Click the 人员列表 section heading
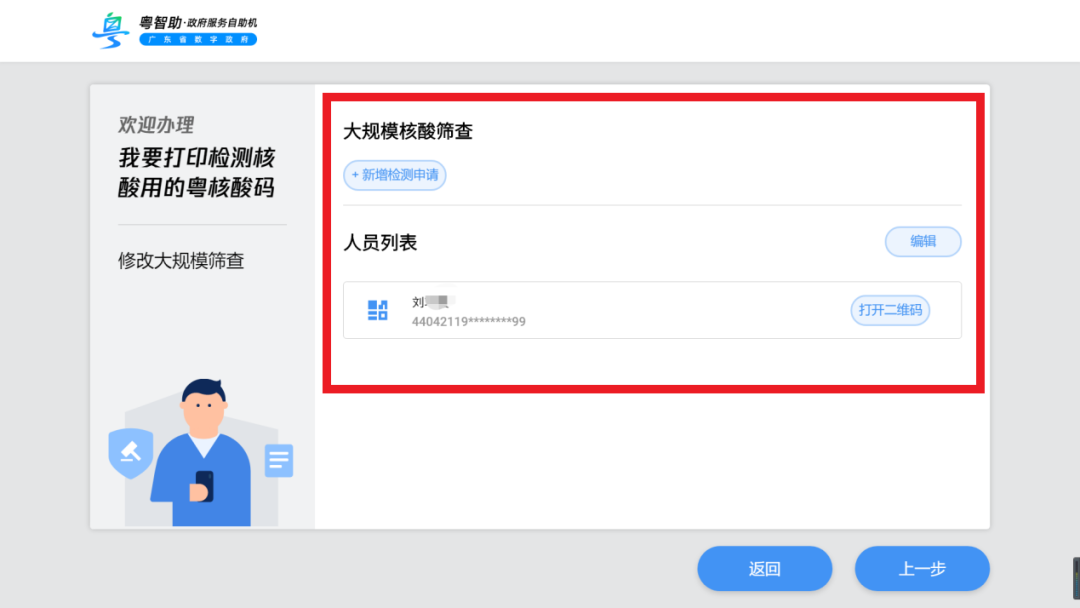This screenshot has height=608, width=1080. point(380,242)
